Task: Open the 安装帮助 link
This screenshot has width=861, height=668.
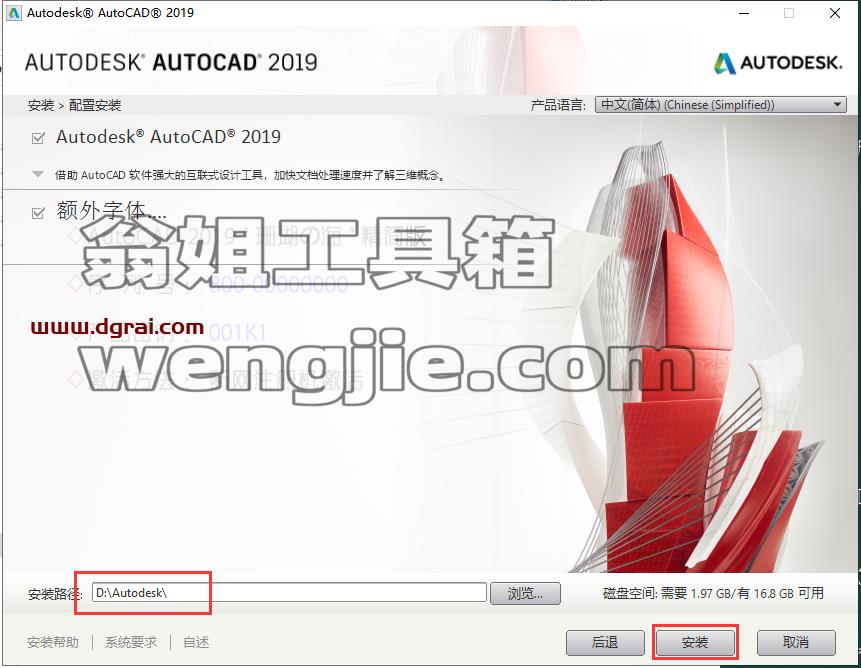Action: [53, 642]
